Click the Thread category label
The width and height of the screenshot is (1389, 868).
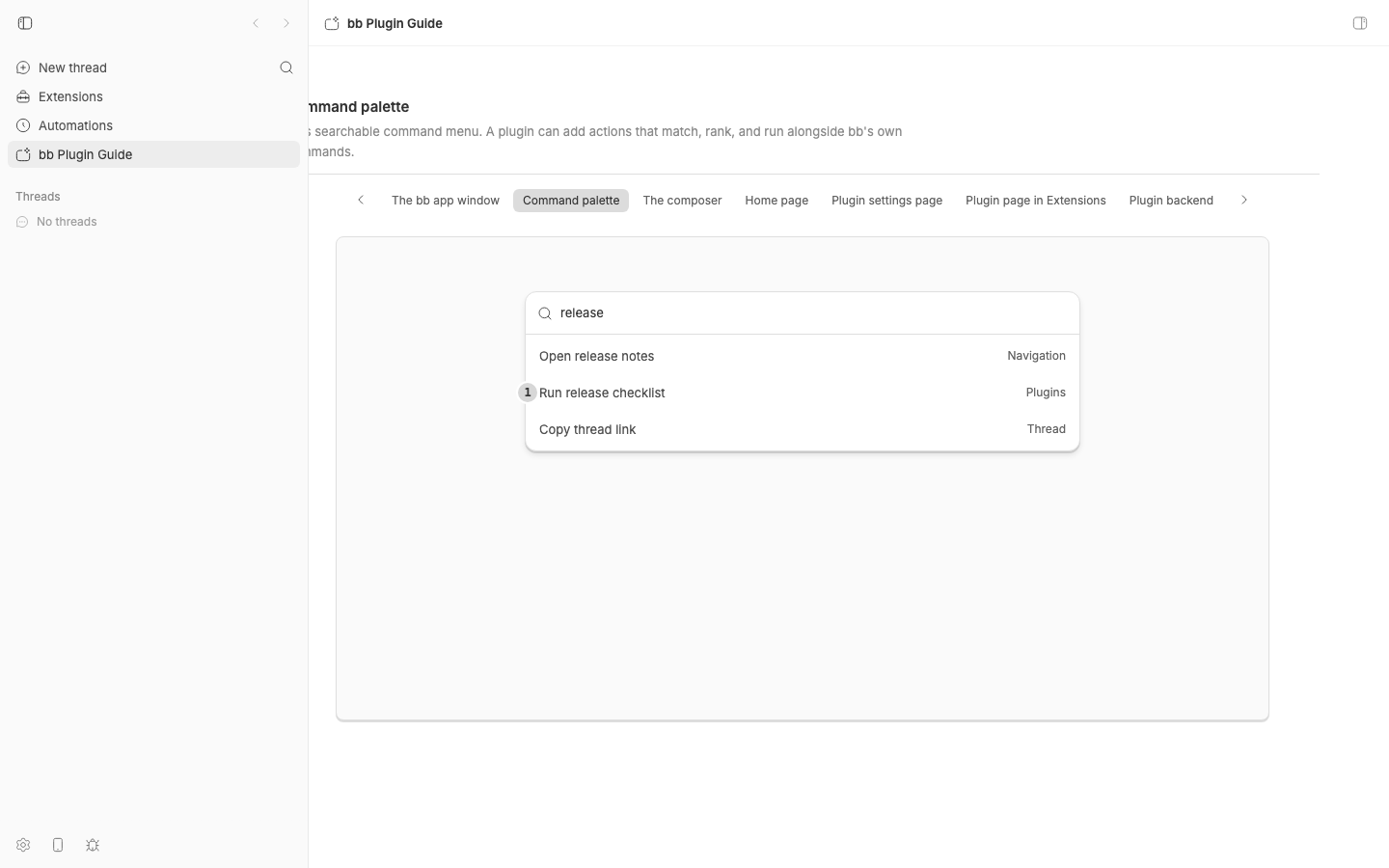1047,429
